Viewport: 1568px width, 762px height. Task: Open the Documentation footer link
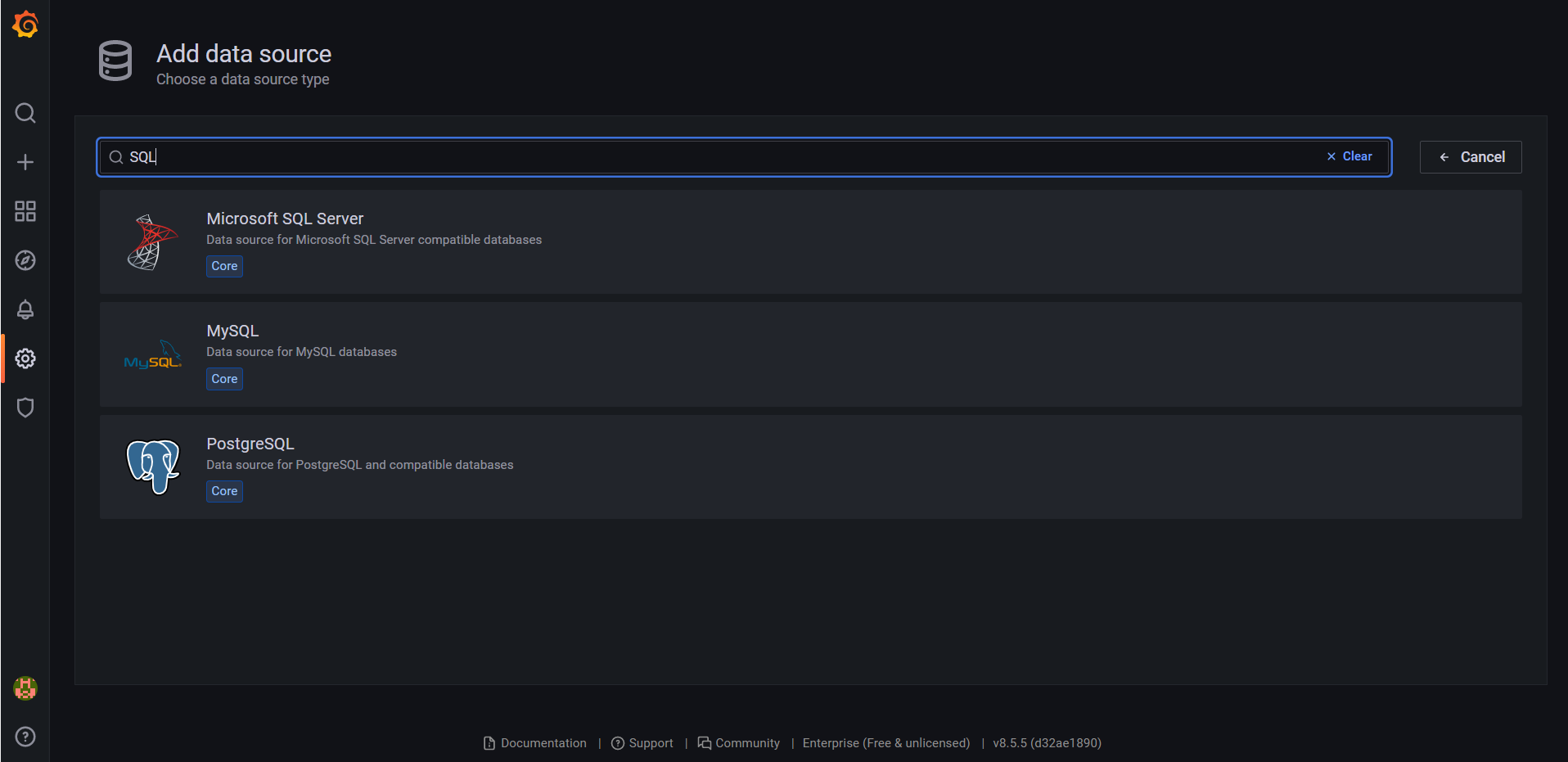pyautogui.click(x=535, y=743)
